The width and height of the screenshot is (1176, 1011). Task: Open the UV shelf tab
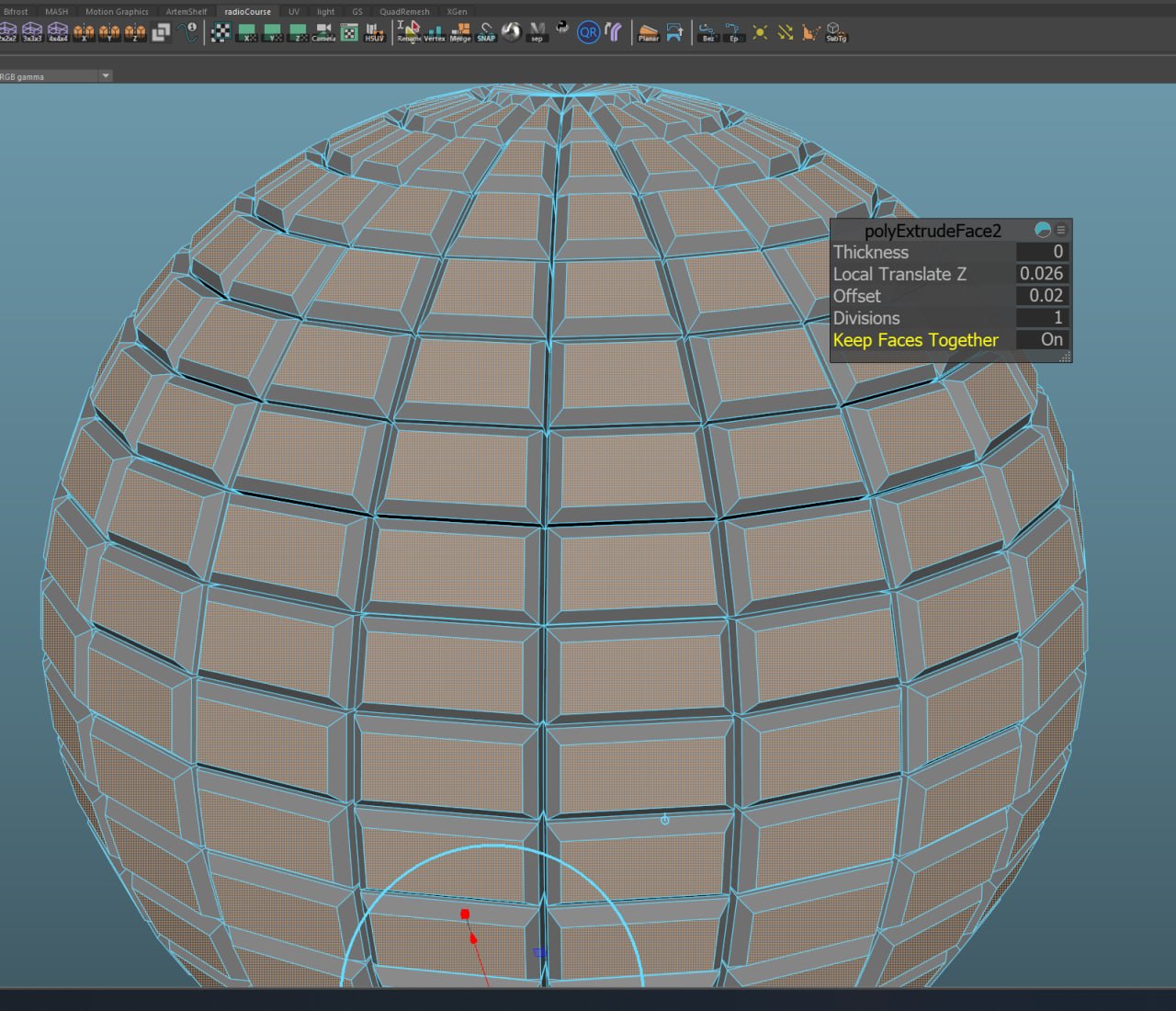294,12
